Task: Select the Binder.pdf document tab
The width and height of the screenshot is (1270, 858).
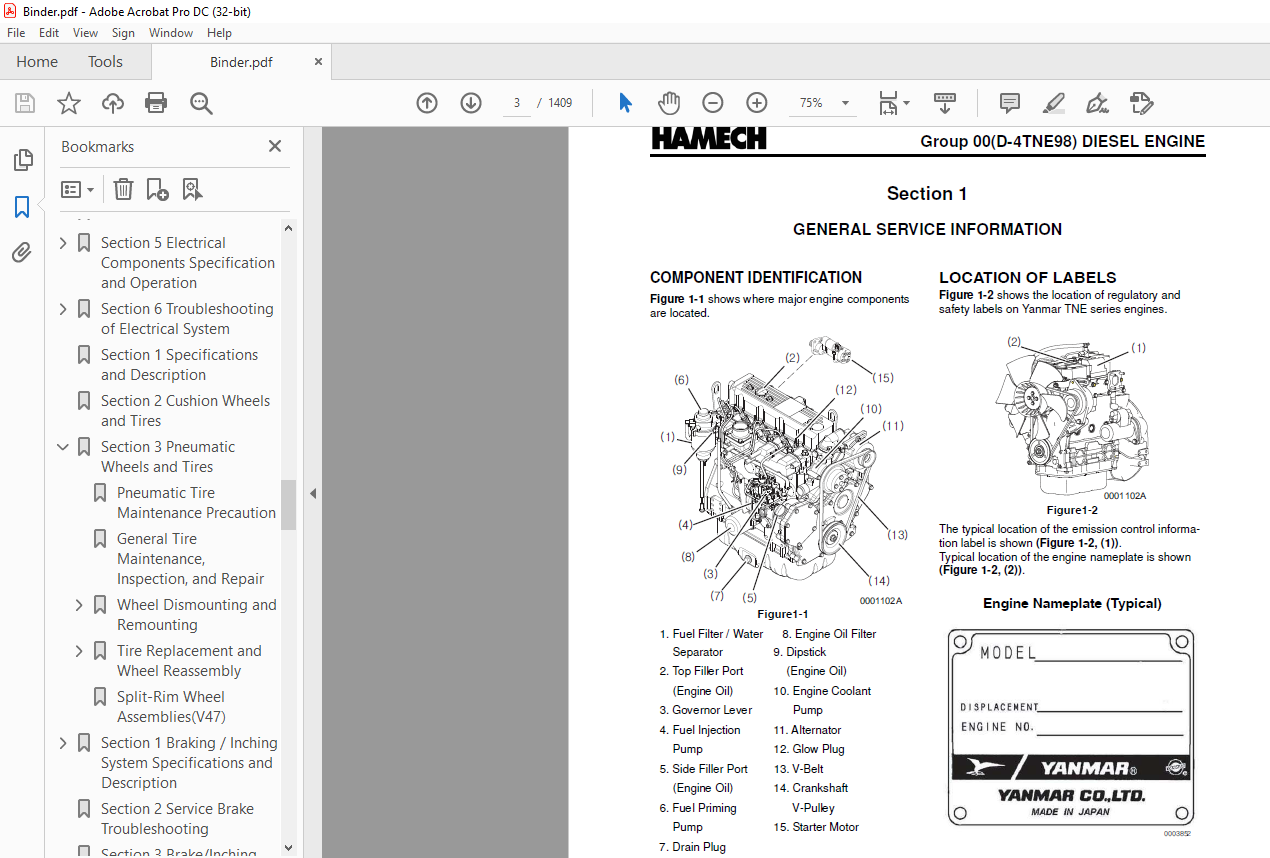Action: point(241,62)
